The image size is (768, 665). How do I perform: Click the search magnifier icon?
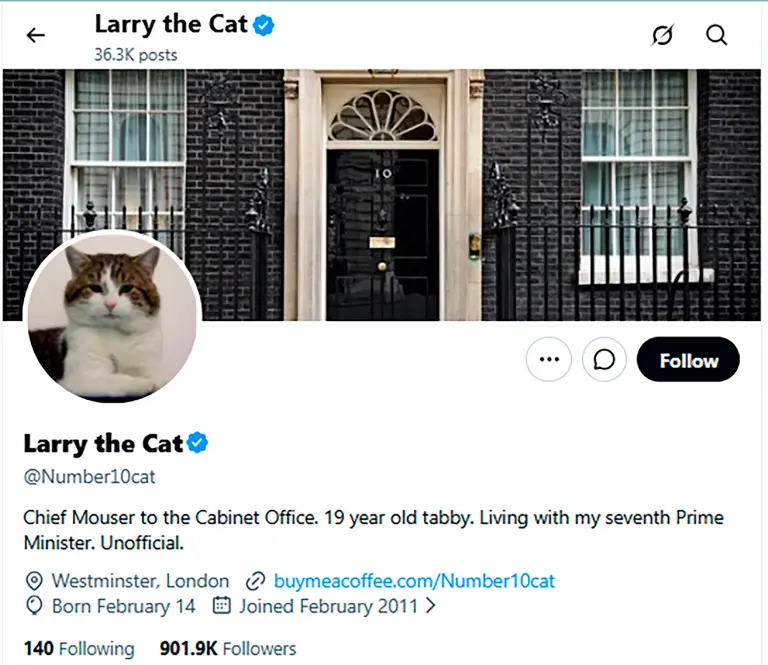tap(716, 35)
